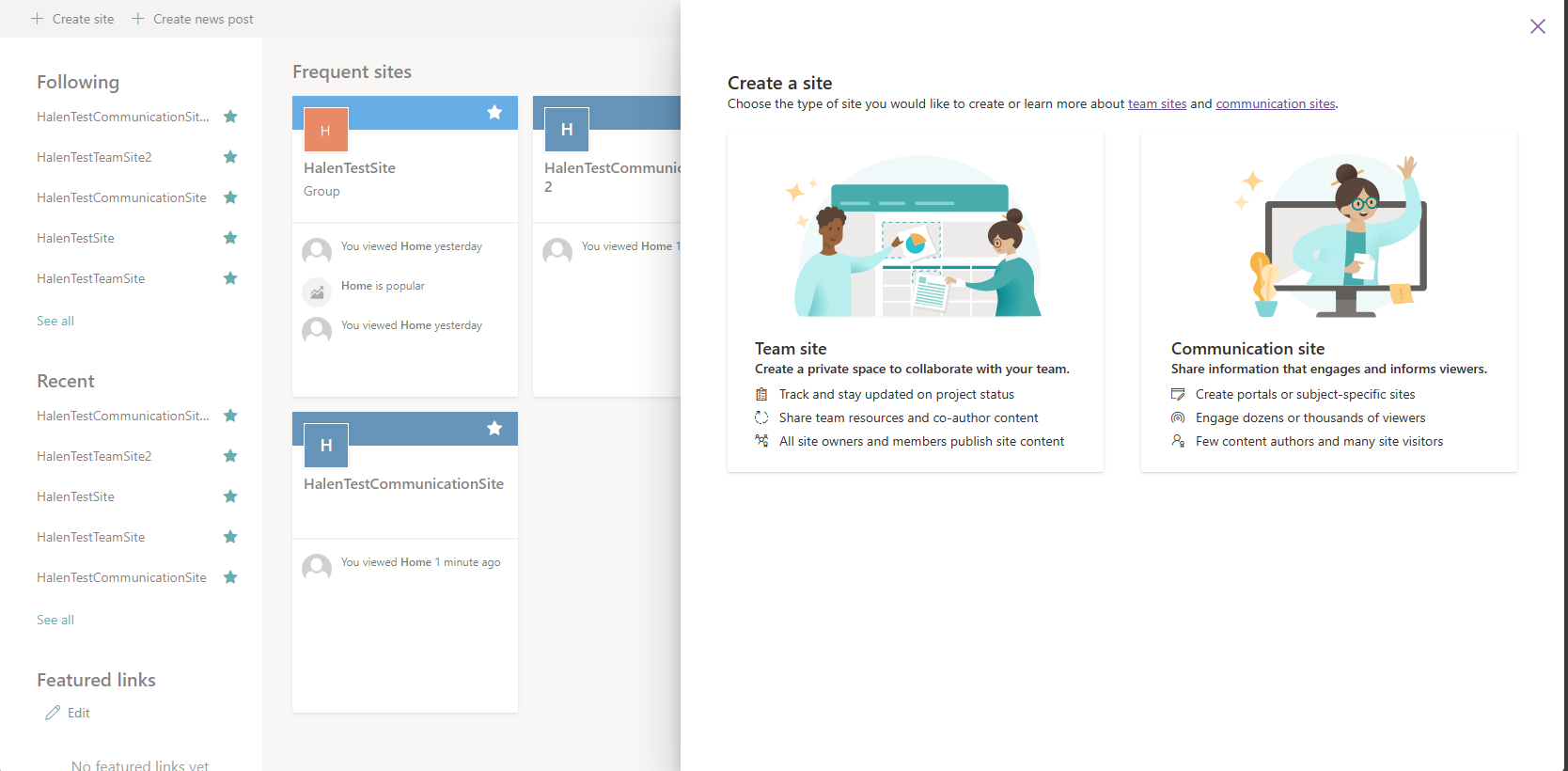
Task: Toggle star for HalenTestCommunicationSite under Recent
Action: tap(230, 577)
